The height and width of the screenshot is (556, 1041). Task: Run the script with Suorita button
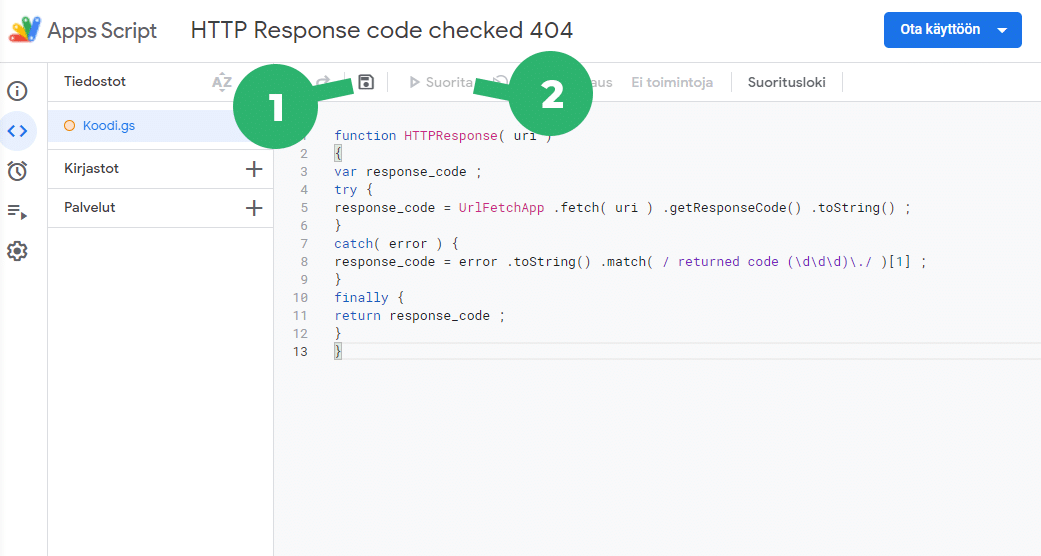pyautogui.click(x=441, y=82)
